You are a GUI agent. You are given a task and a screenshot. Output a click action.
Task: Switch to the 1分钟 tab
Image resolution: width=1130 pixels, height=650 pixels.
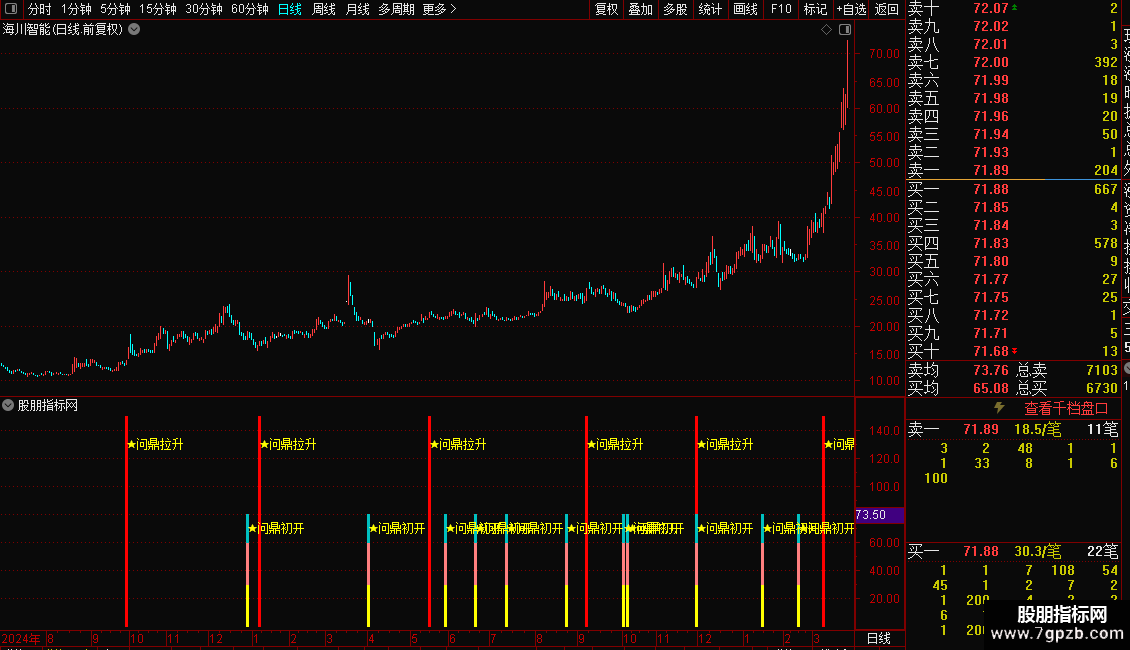(x=76, y=9)
